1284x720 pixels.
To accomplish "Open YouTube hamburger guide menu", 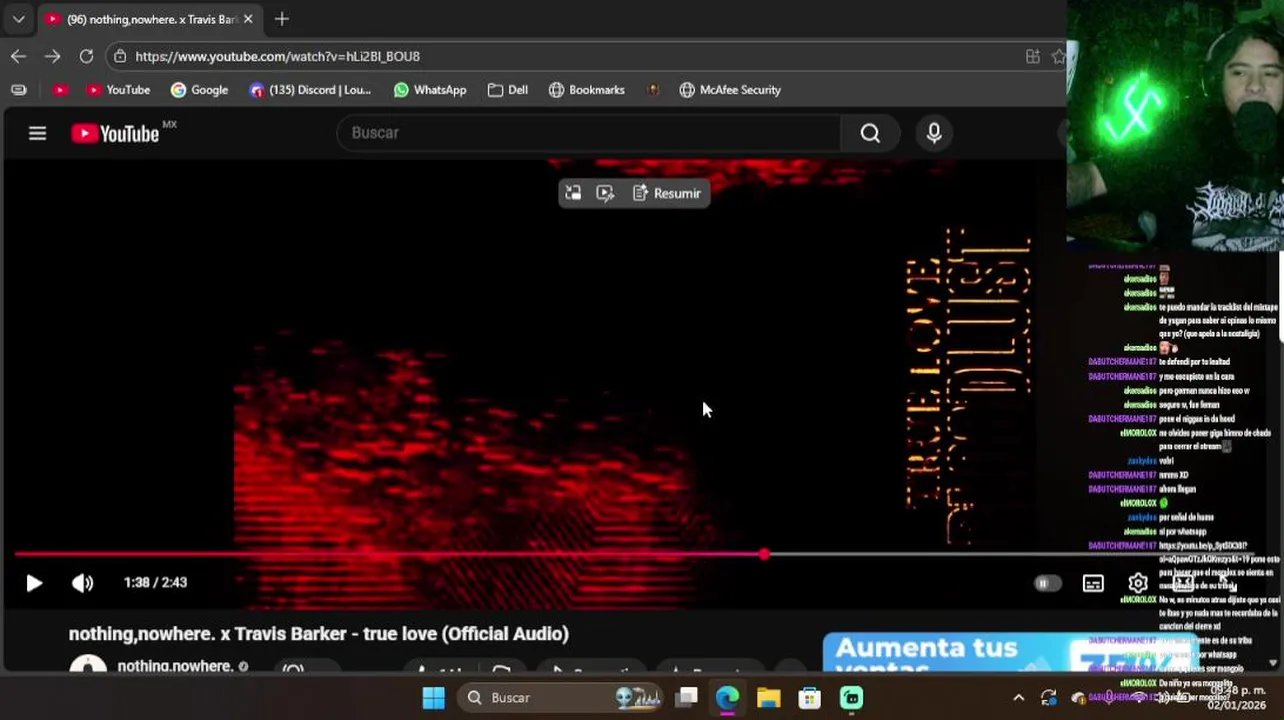I will coord(37,133).
